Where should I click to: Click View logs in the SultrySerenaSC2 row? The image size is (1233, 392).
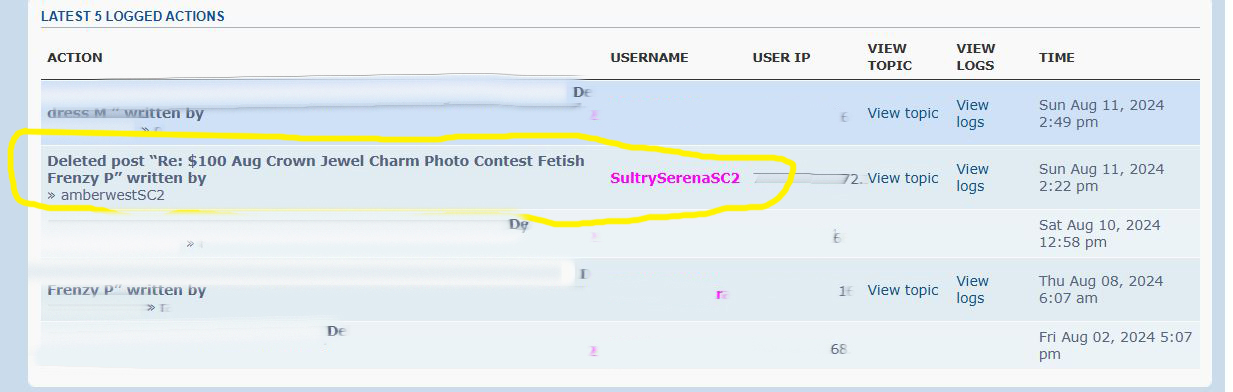[x=972, y=178]
